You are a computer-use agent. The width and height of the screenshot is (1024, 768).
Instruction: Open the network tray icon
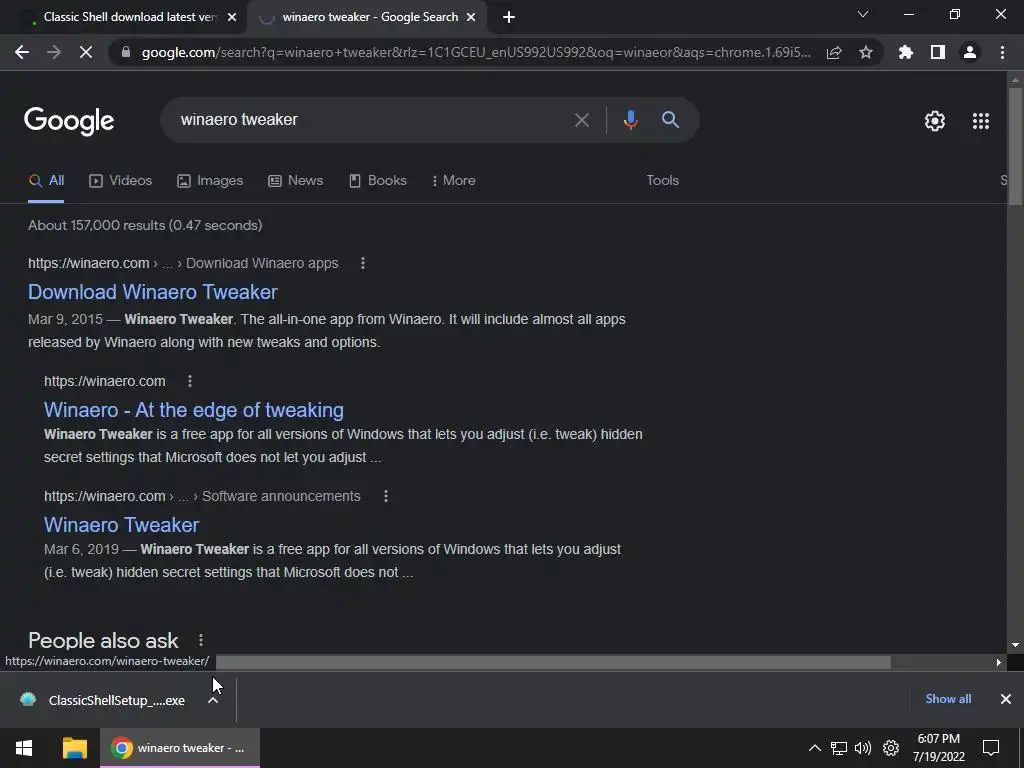coord(839,748)
